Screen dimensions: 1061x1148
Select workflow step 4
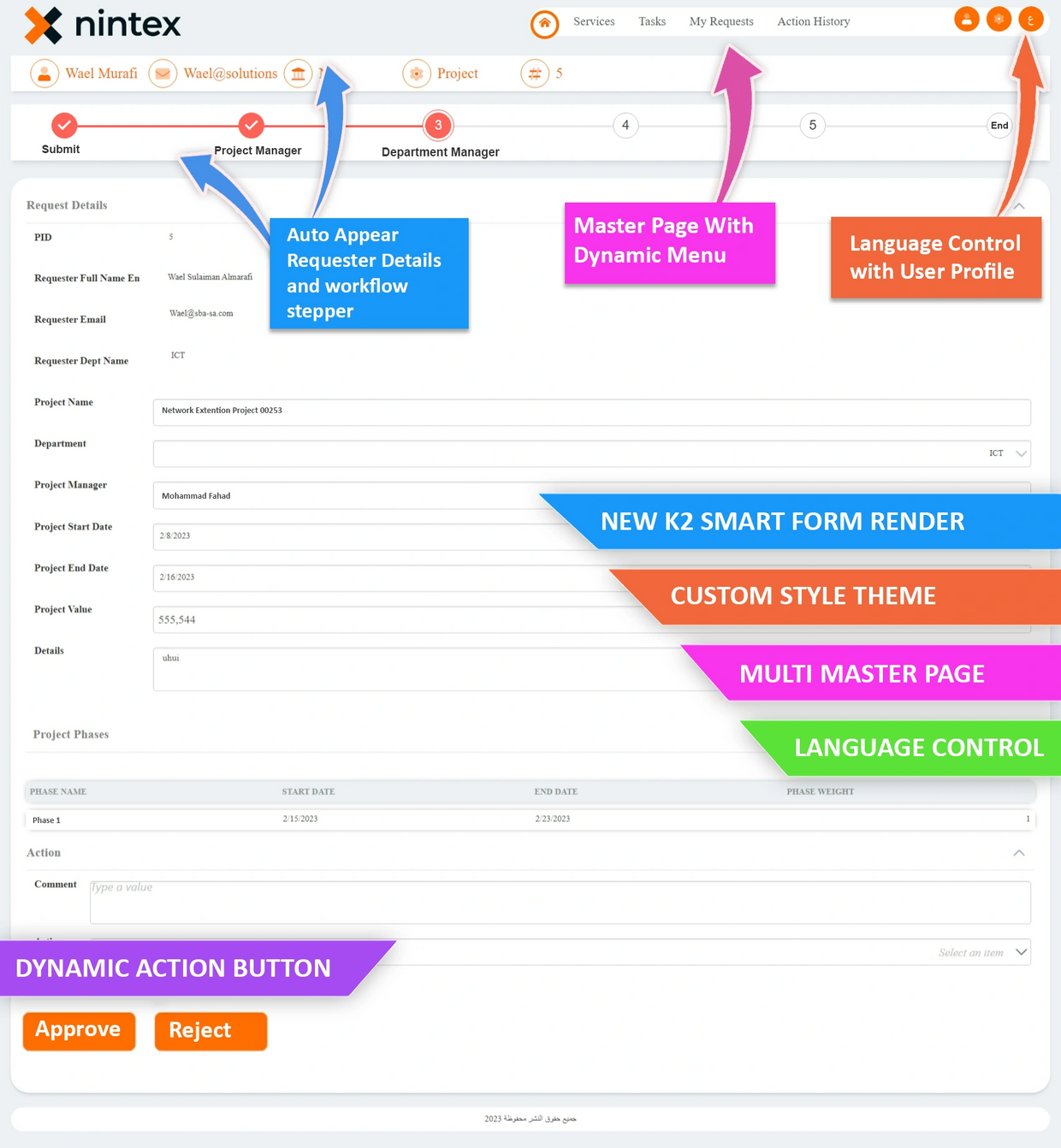(x=625, y=126)
